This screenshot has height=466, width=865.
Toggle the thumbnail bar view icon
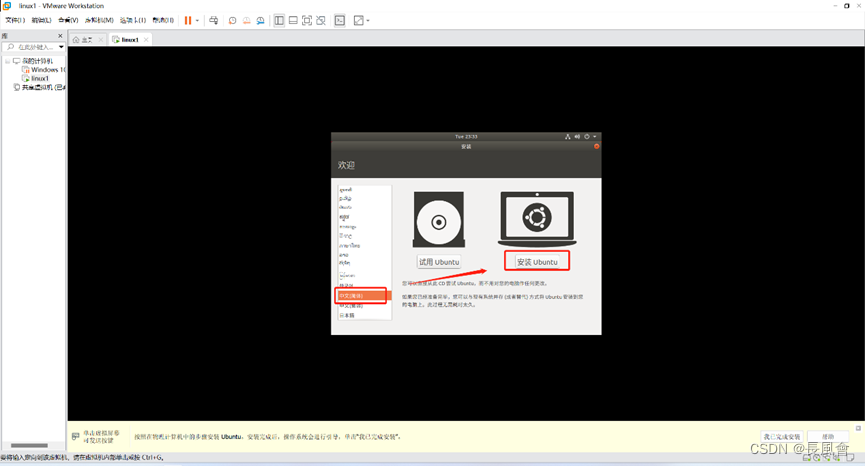click(293, 20)
